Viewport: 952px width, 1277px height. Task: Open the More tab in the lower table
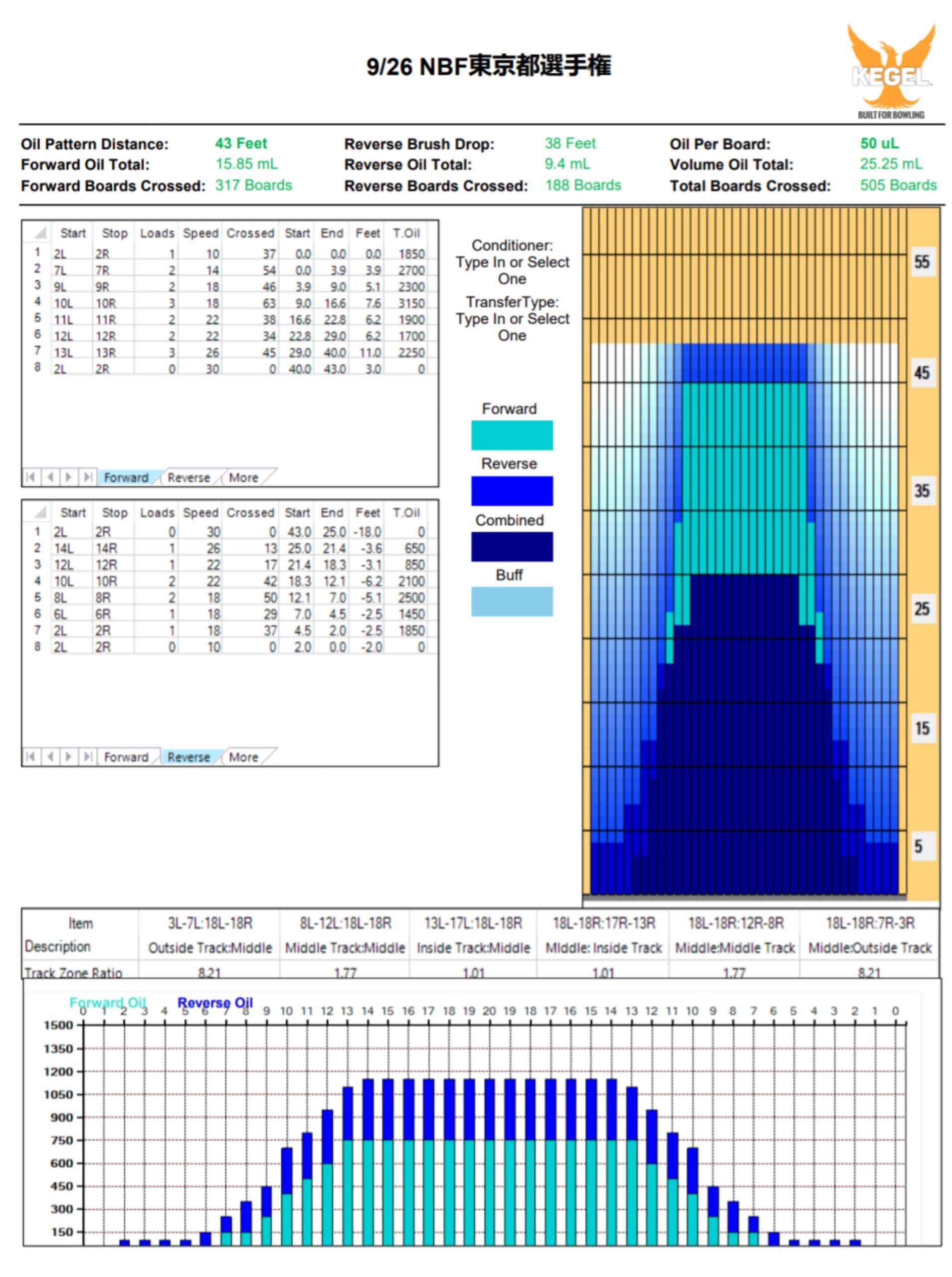pos(244,757)
